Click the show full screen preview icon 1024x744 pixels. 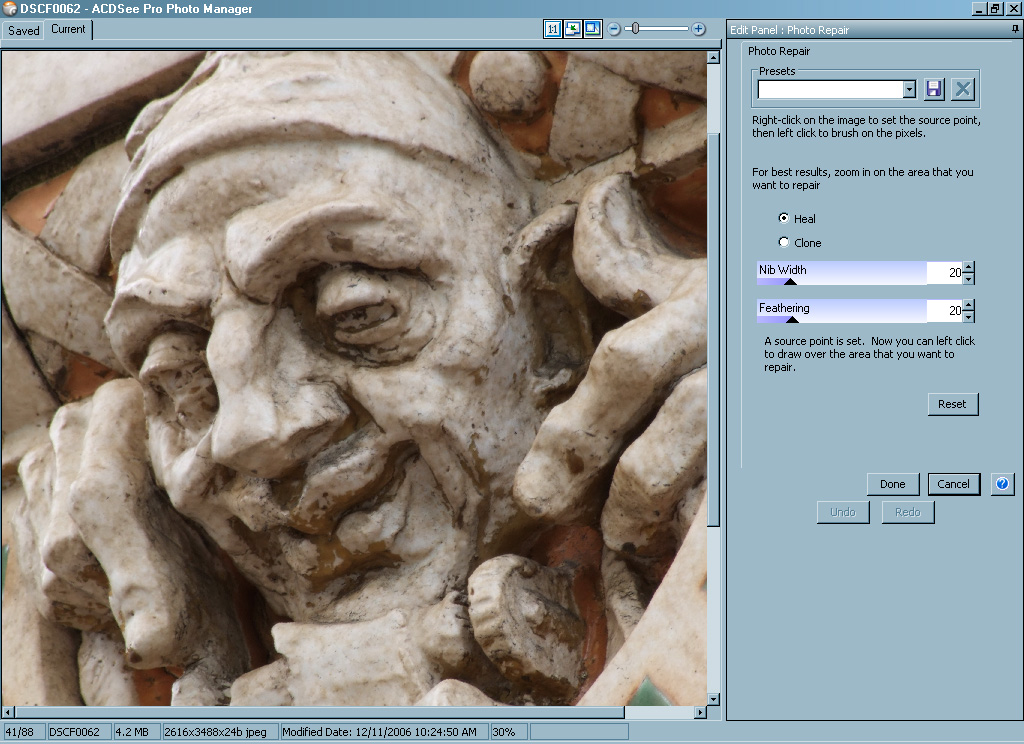592,29
